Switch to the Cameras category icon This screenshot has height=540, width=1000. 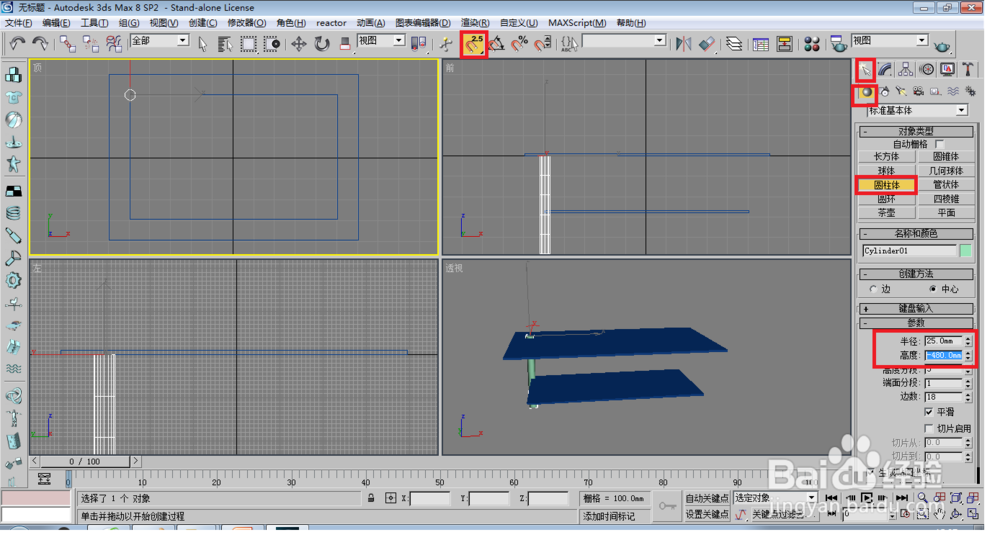pos(918,92)
